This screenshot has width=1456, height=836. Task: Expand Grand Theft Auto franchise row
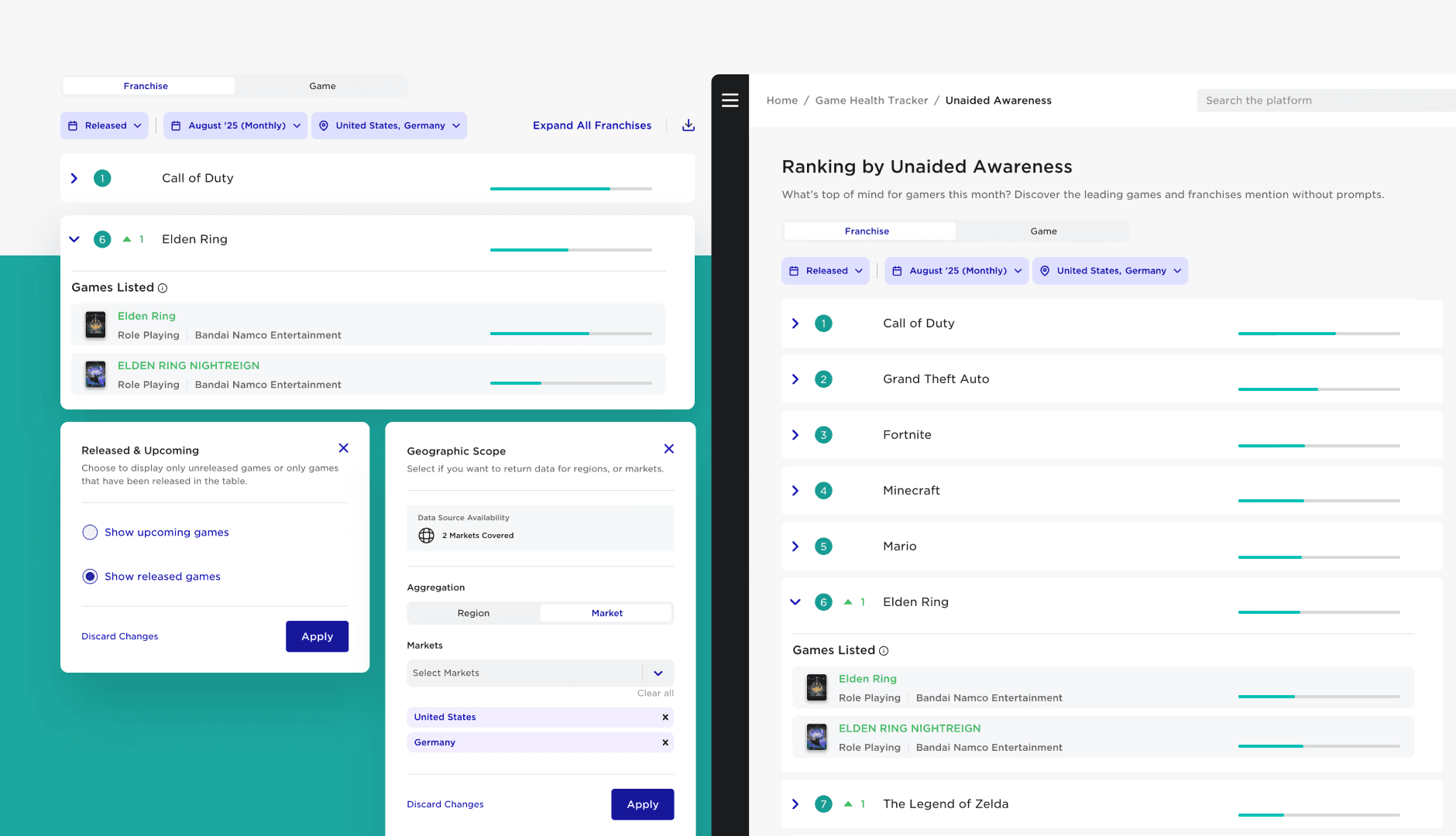pos(795,379)
